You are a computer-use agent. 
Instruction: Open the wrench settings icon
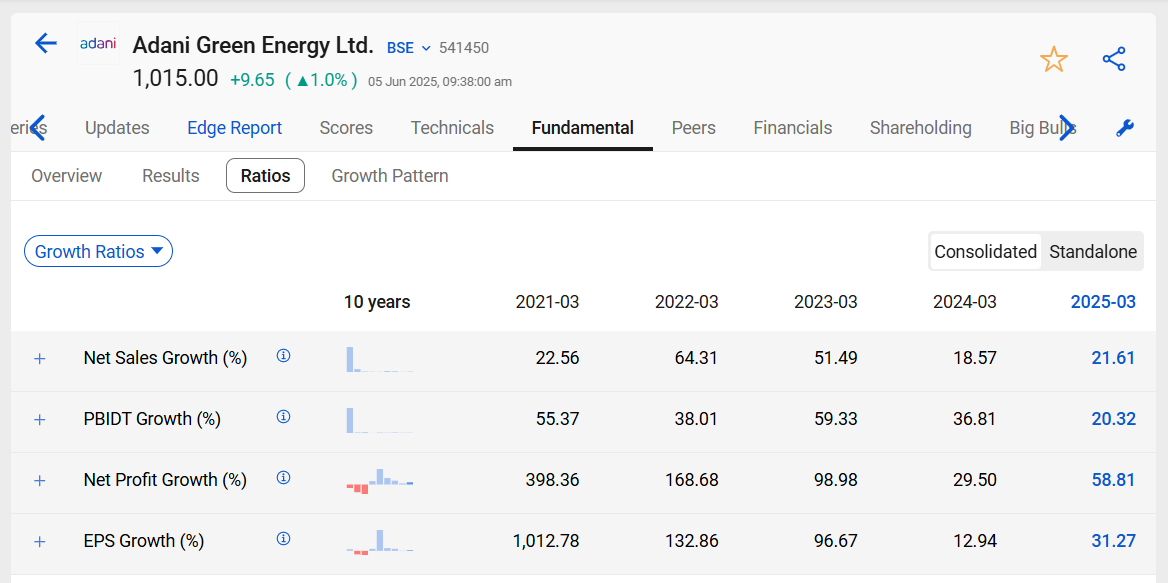1125,129
